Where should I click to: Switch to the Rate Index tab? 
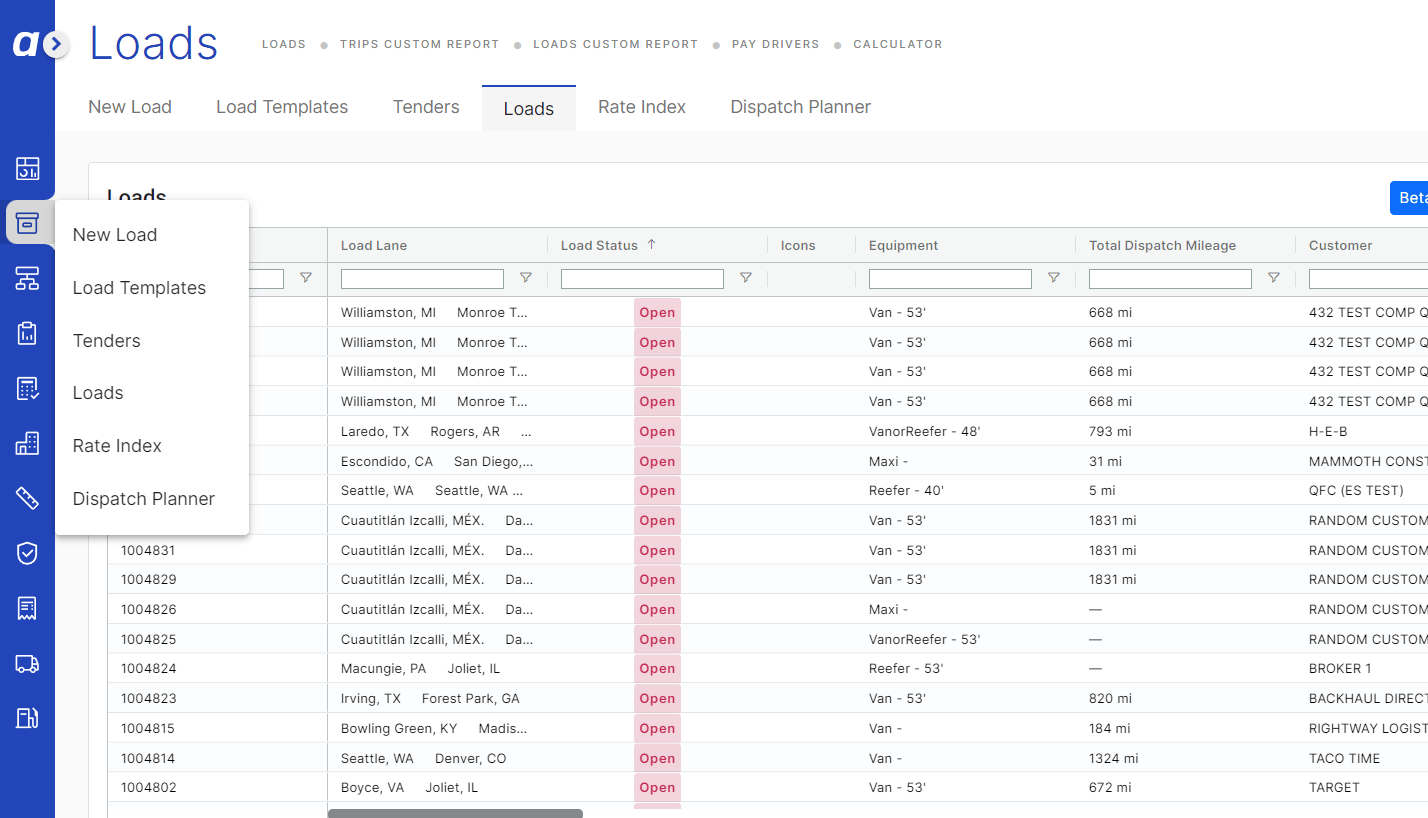point(642,107)
